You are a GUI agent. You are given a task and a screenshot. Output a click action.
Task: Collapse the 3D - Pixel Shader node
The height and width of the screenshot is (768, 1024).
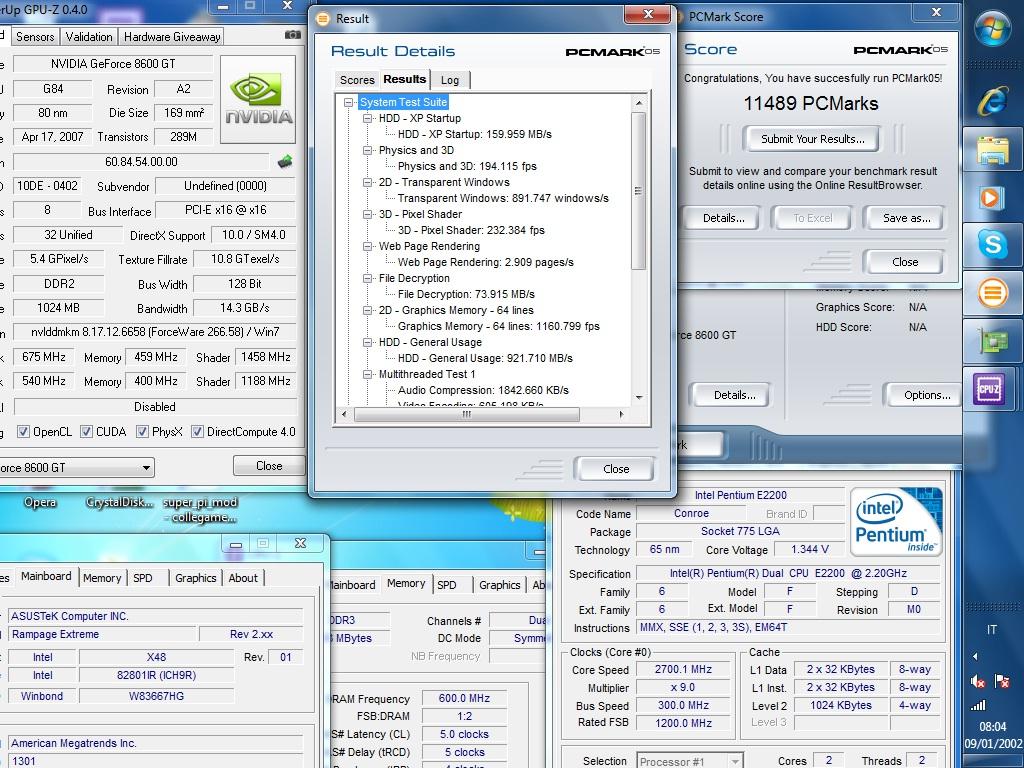coord(368,214)
